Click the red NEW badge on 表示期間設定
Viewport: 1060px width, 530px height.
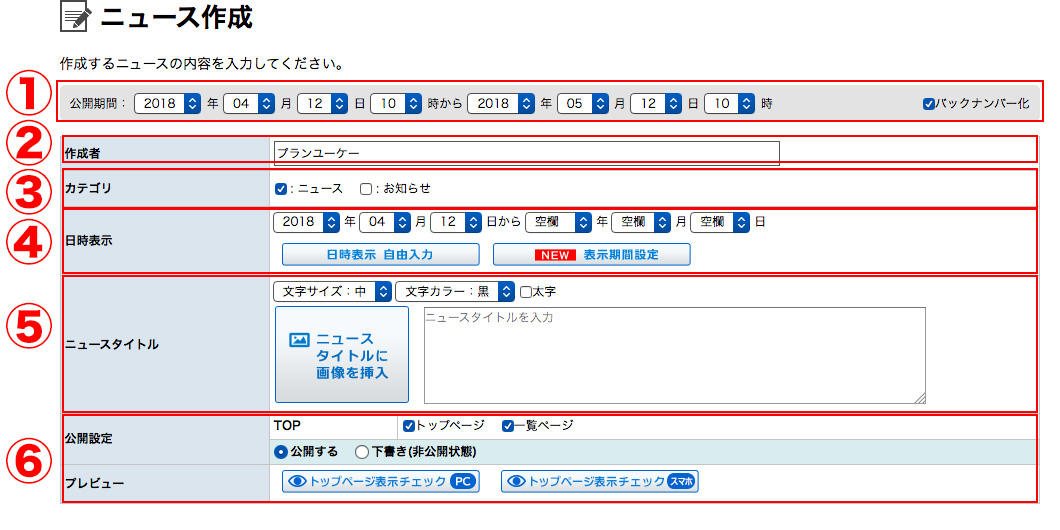(x=555, y=255)
